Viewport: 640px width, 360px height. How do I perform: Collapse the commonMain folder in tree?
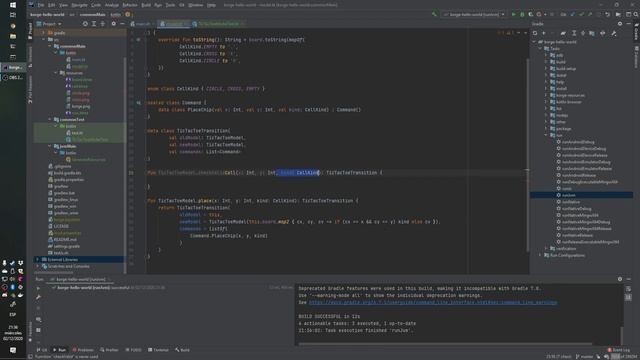(50, 46)
